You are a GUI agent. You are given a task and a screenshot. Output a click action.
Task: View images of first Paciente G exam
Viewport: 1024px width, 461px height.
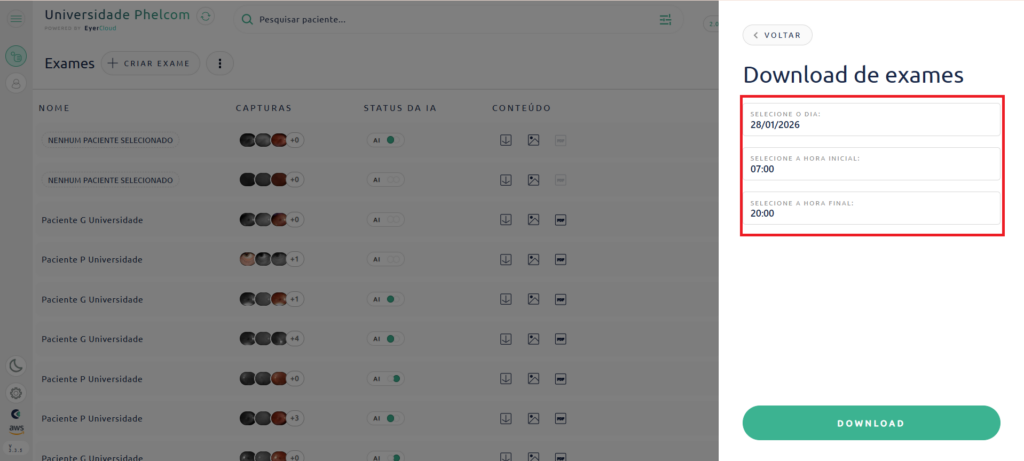click(x=534, y=219)
